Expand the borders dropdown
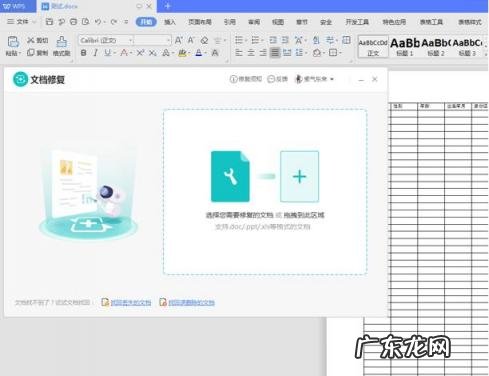The width and height of the screenshot is (489, 376). coord(340,53)
